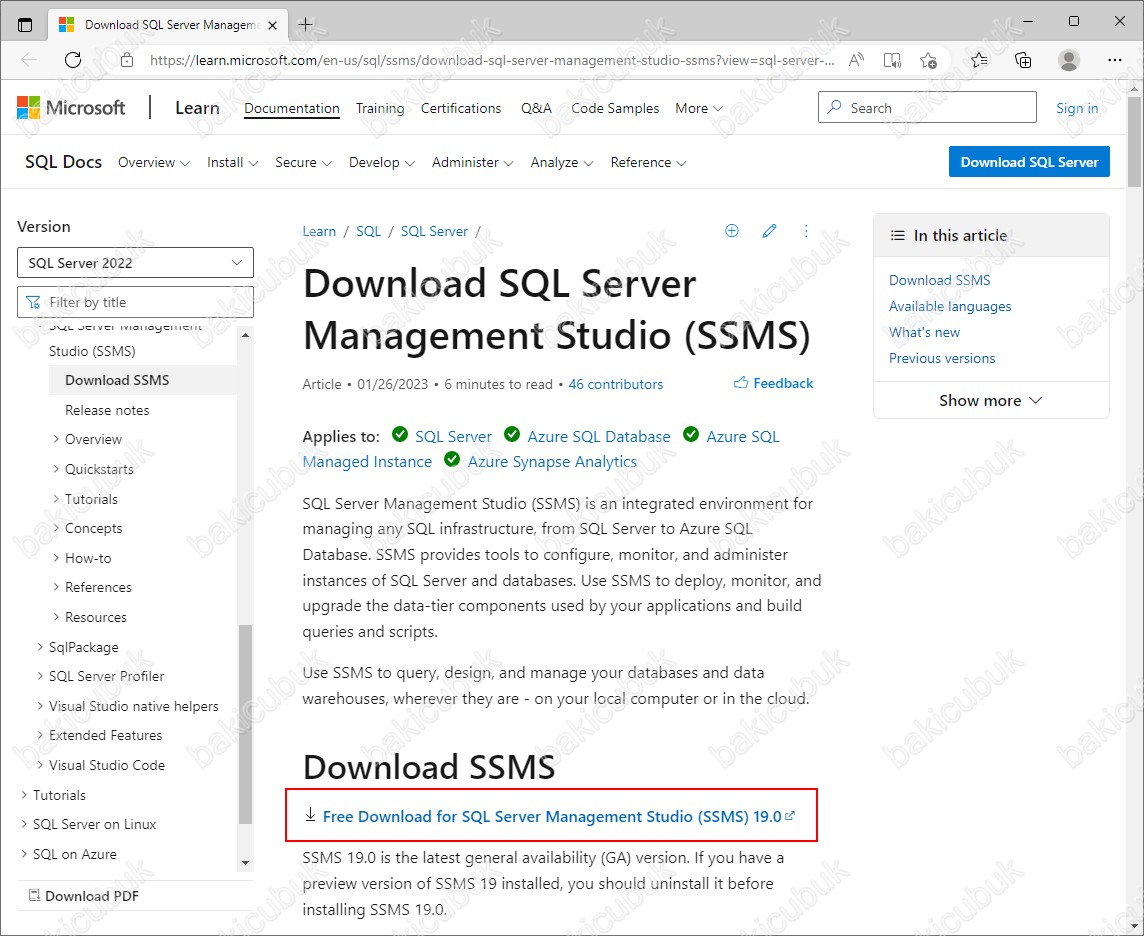Select the Training tab in header

pos(380,108)
